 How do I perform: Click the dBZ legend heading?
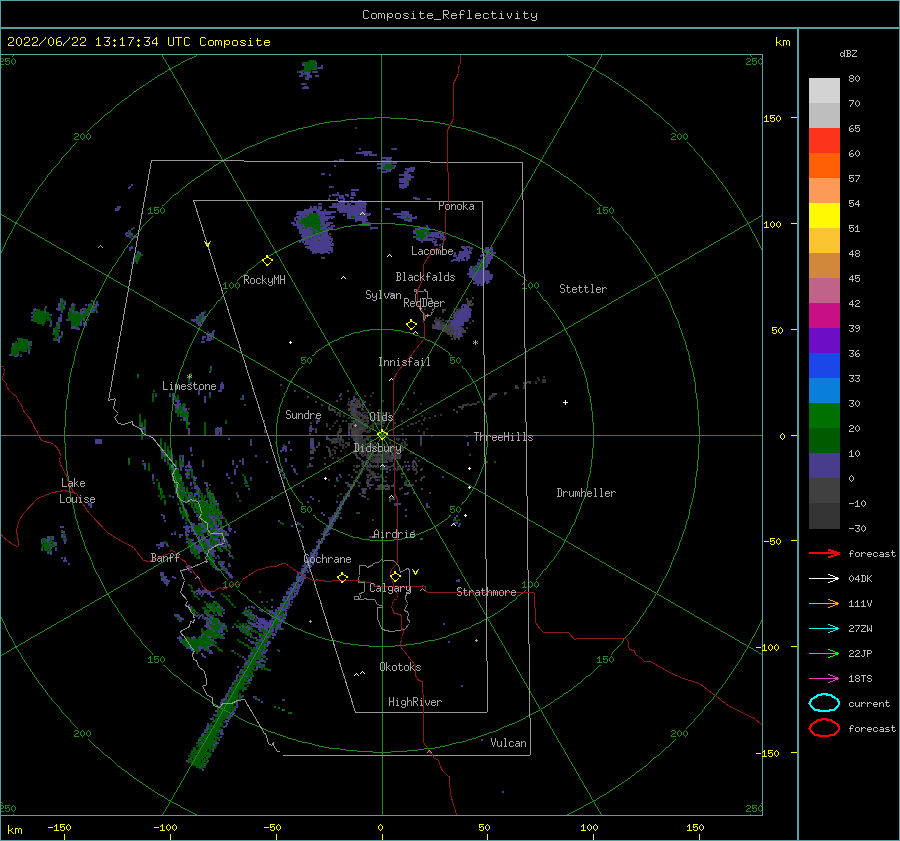(848, 53)
